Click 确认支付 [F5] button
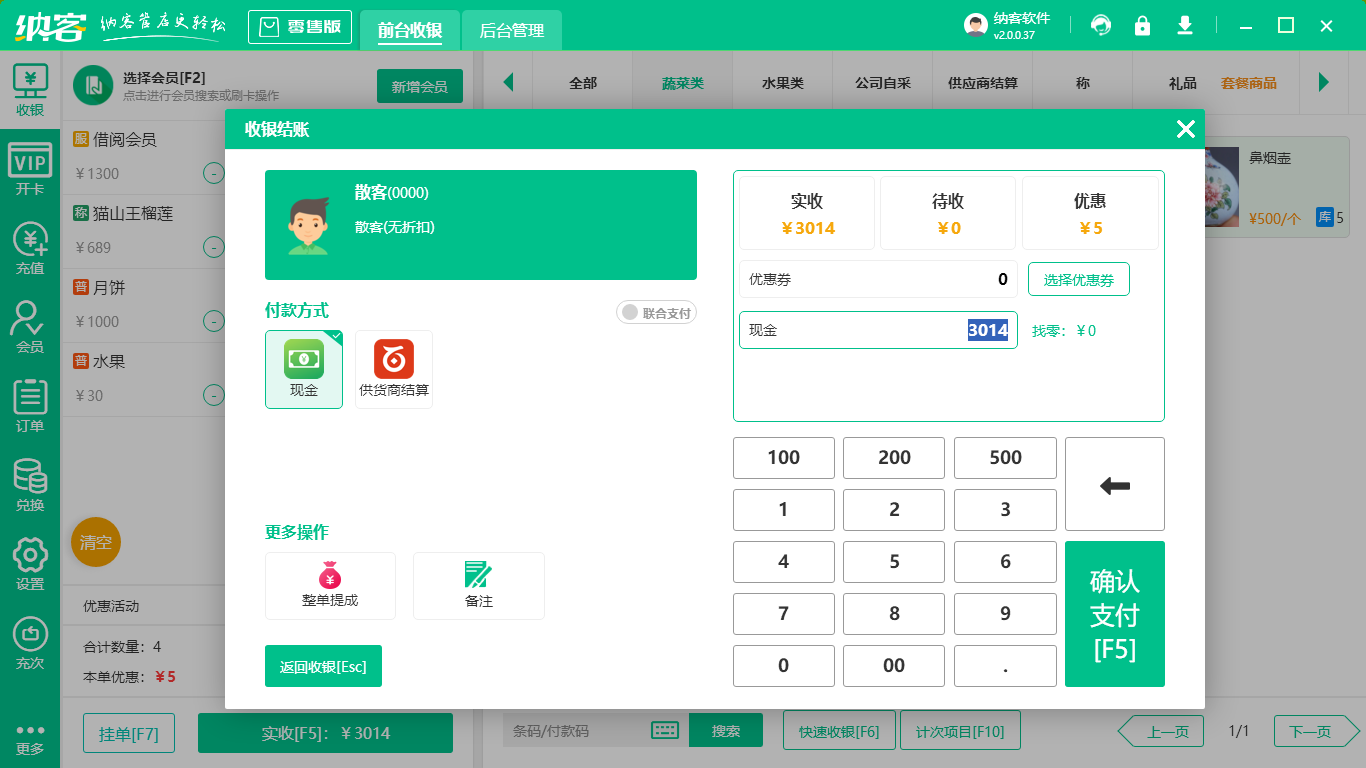1366x768 pixels. tap(1115, 614)
